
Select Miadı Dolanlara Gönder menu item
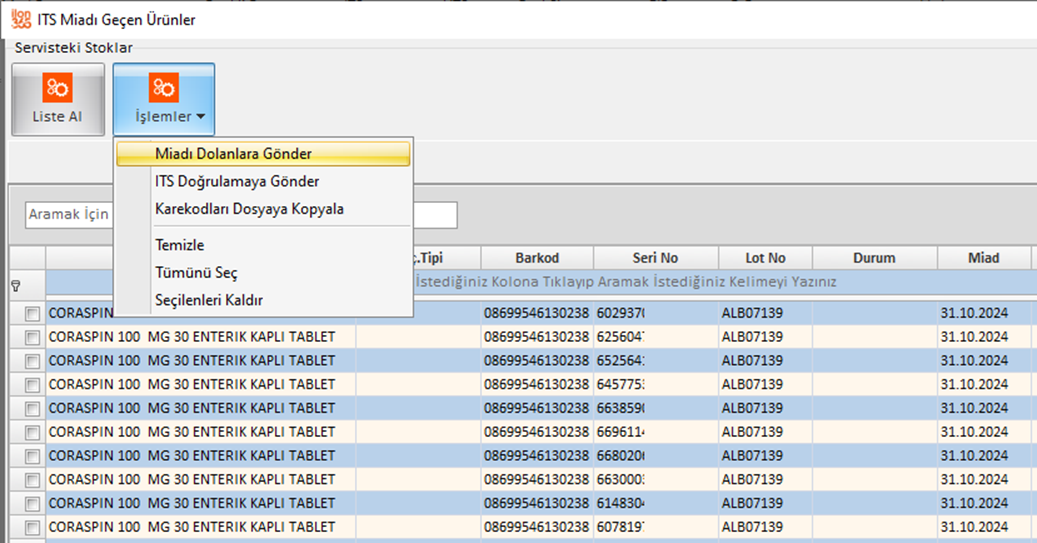tap(233, 154)
